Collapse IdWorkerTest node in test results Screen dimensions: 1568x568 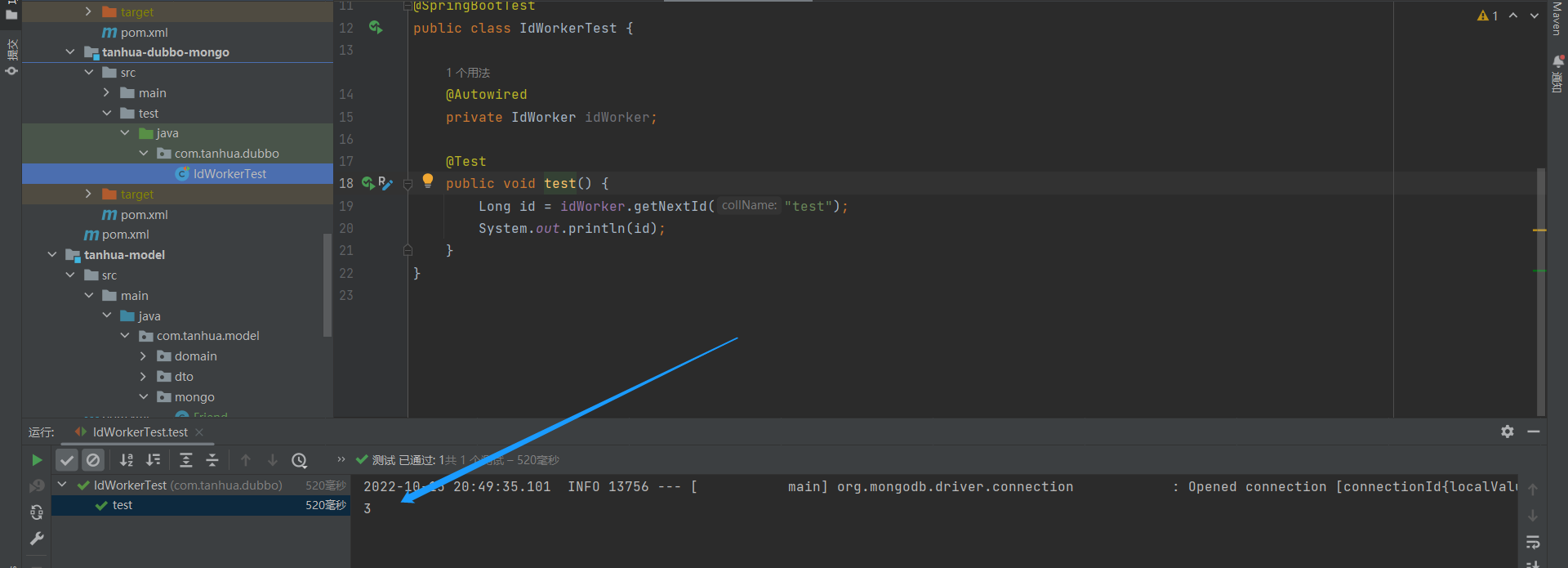pyautogui.click(x=62, y=485)
